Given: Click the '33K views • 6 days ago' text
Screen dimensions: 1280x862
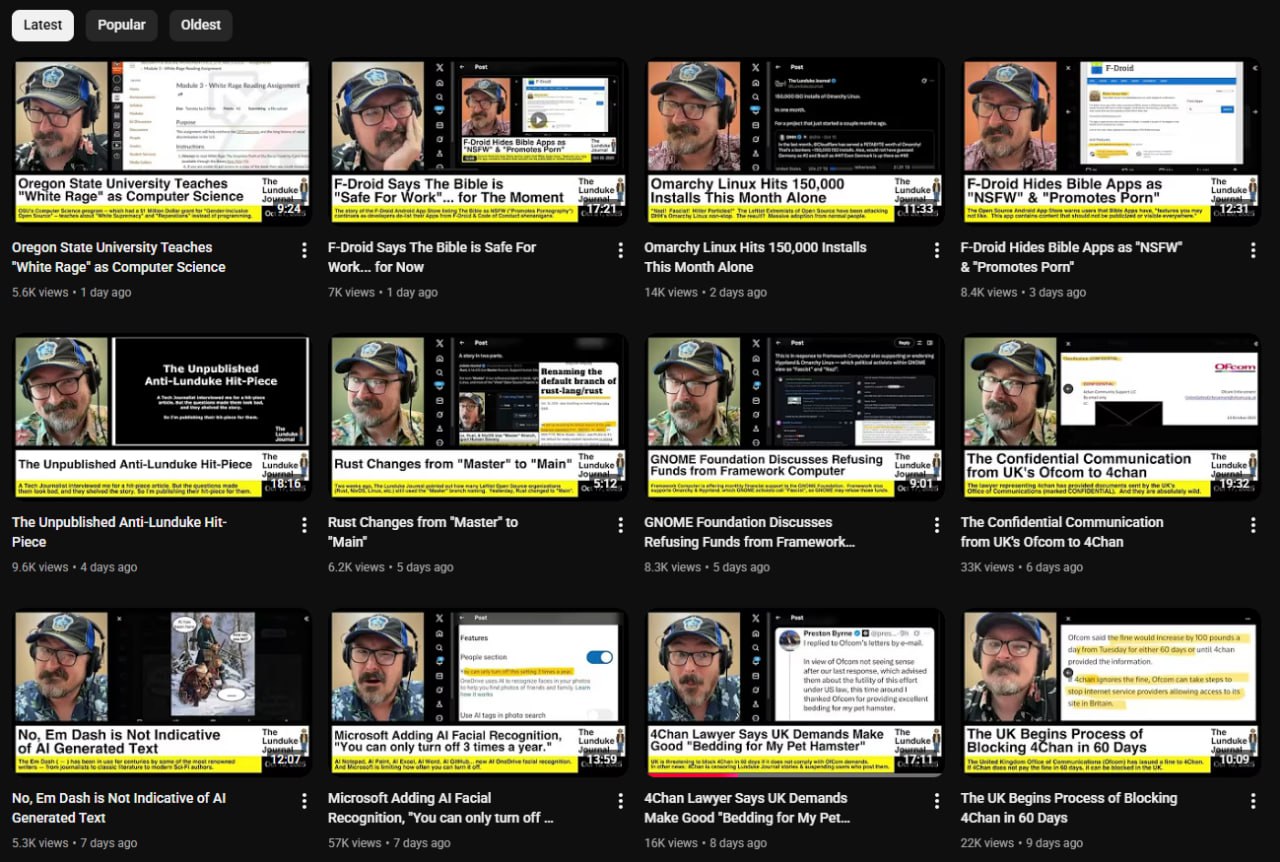Looking at the screenshot, I should click(1022, 567).
